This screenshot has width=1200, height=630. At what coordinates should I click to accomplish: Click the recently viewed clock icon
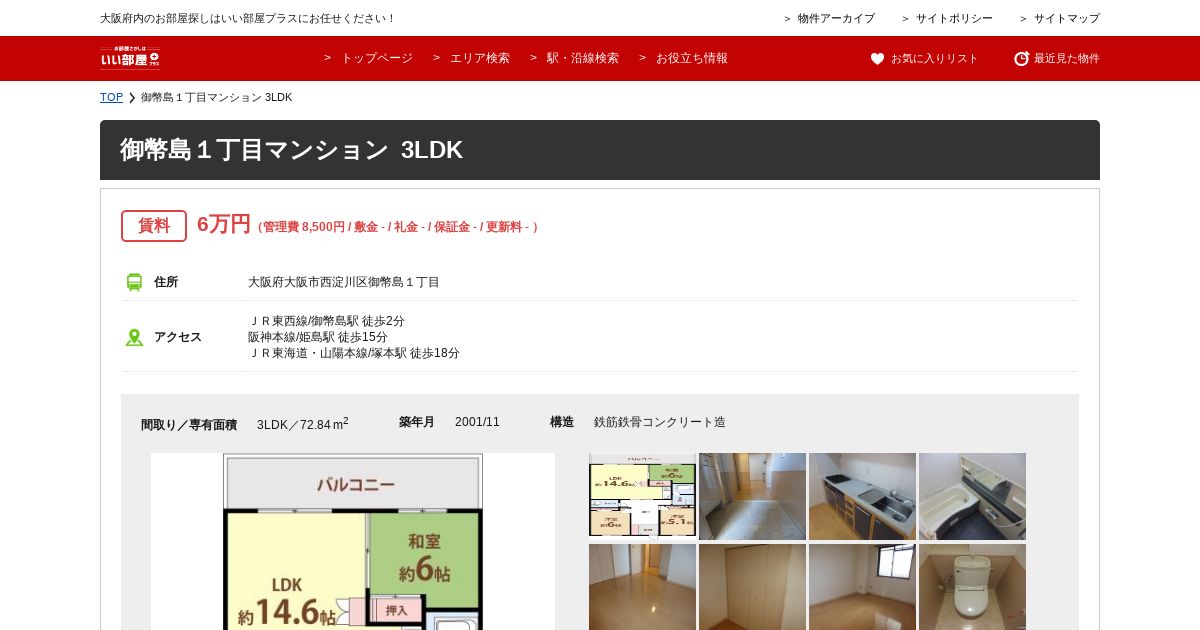point(1021,59)
